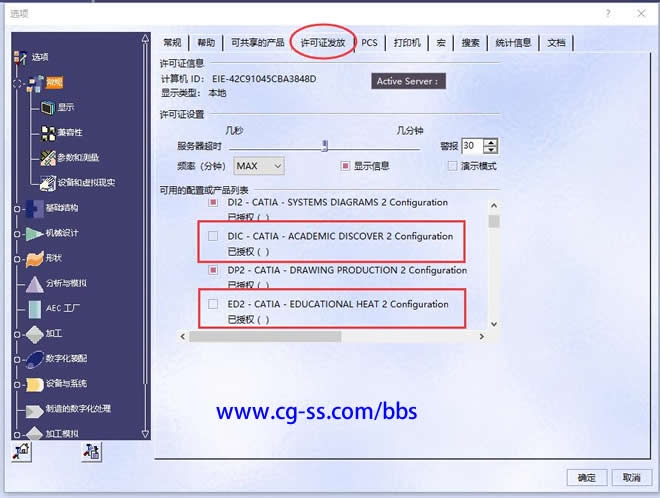Switch to the General tab
Viewport: 660px width, 498px height.
[x=173, y=43]
